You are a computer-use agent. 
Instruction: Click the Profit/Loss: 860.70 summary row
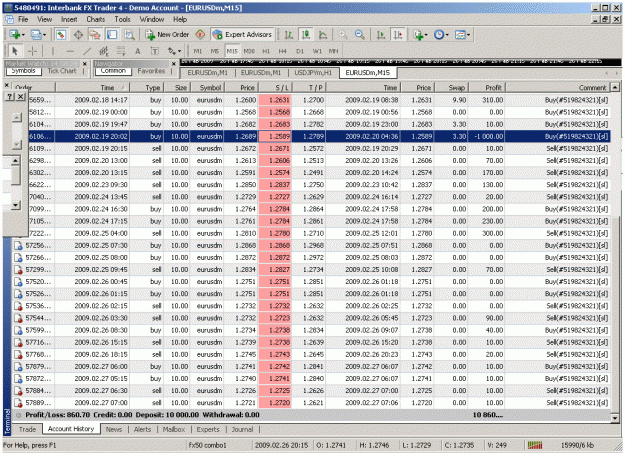[312, 415]
